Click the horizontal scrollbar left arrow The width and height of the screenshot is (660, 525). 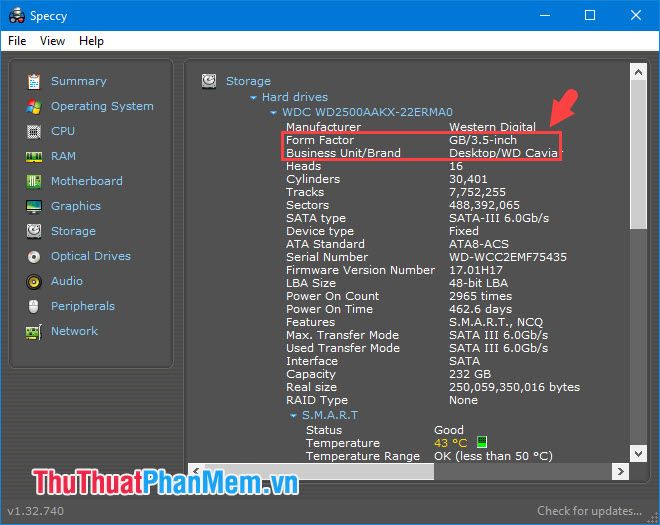(x=196, y=471)
